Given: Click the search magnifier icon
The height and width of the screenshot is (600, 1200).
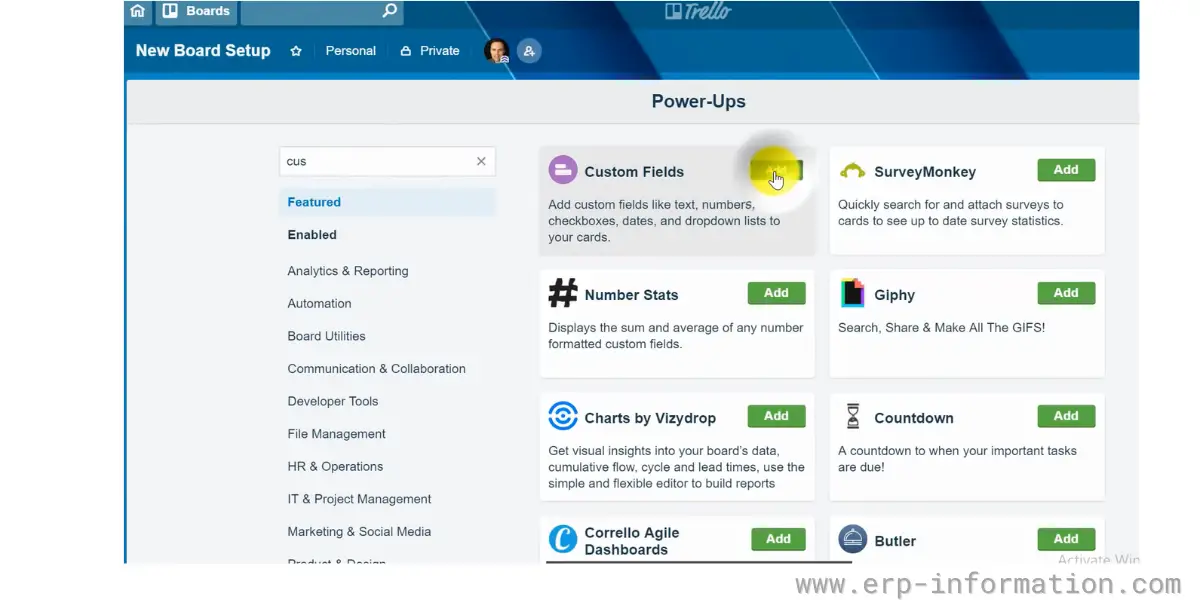Looking at the screenshot, I should (x=389, y=11).
